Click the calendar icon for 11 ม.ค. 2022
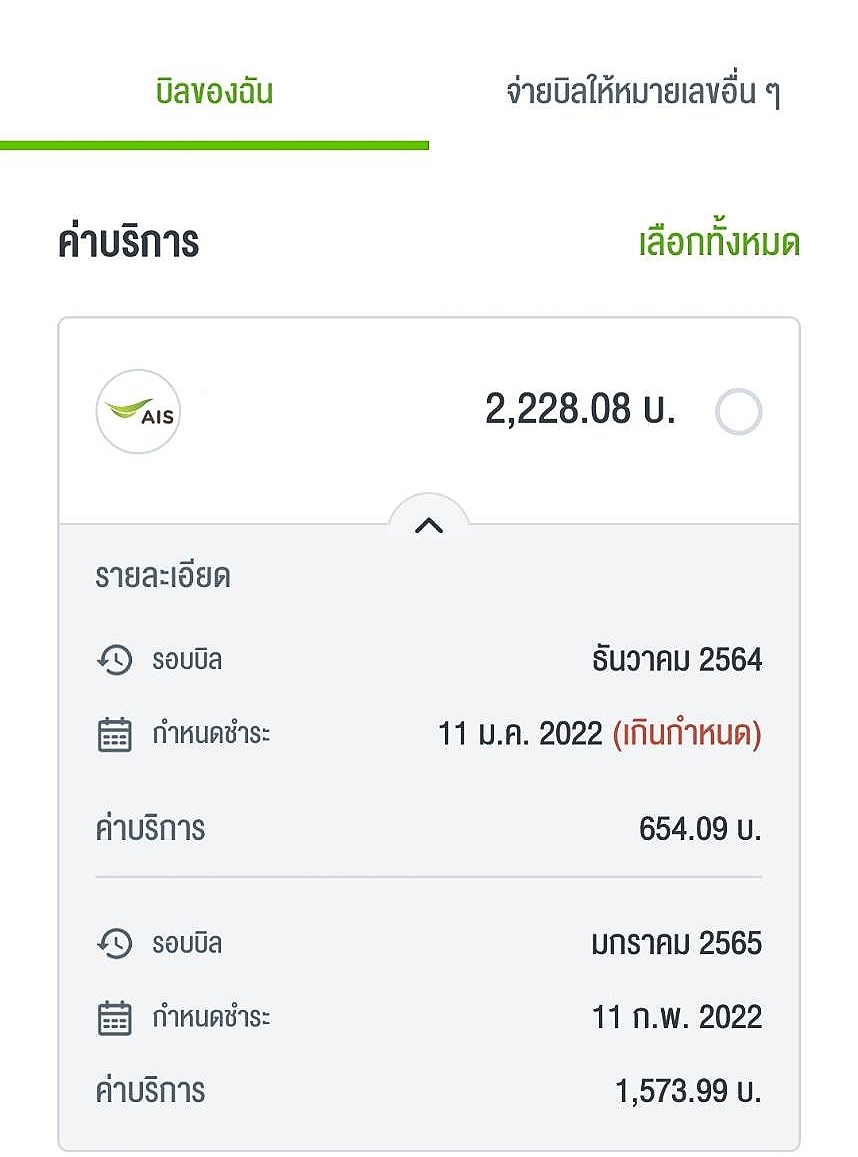The height and width of the screenshot is (1157, 858). click(x=114, y=734)
